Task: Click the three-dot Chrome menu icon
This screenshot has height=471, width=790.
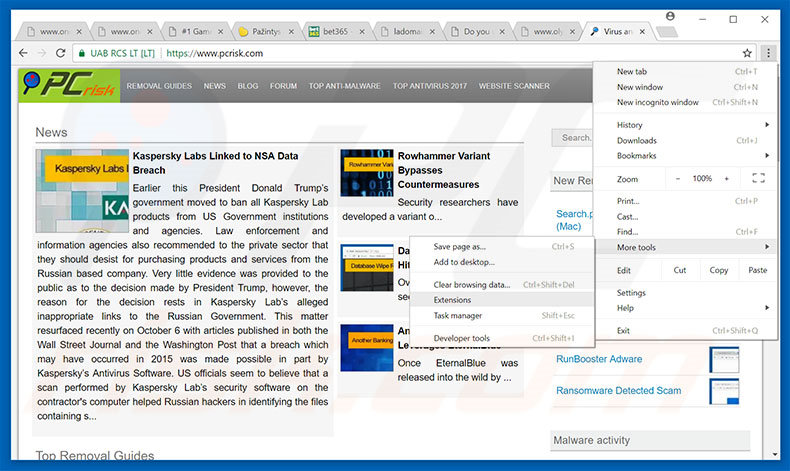Action: (768, 53)
